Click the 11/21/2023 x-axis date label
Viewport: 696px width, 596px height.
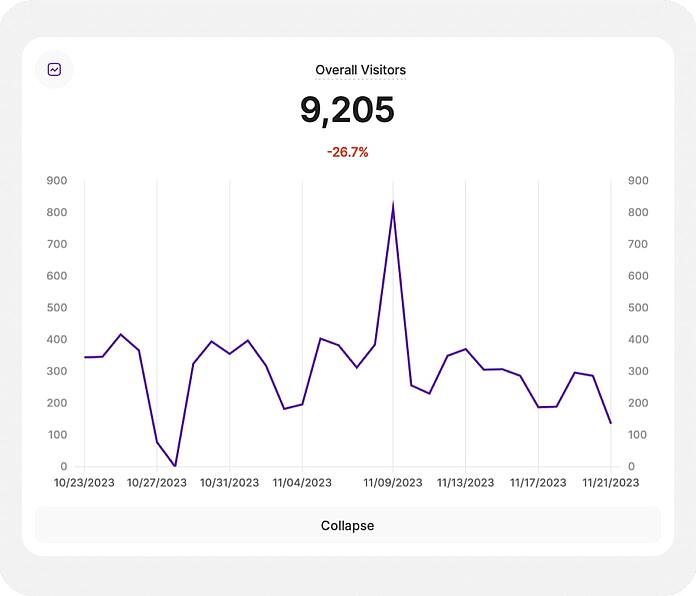611,482
